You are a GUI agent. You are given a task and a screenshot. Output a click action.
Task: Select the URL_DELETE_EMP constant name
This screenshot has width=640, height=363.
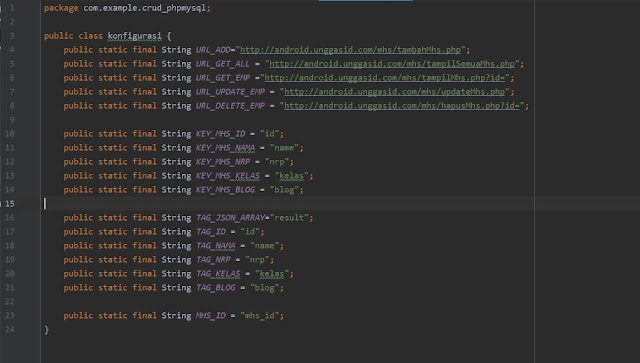[x=230, y=106]
